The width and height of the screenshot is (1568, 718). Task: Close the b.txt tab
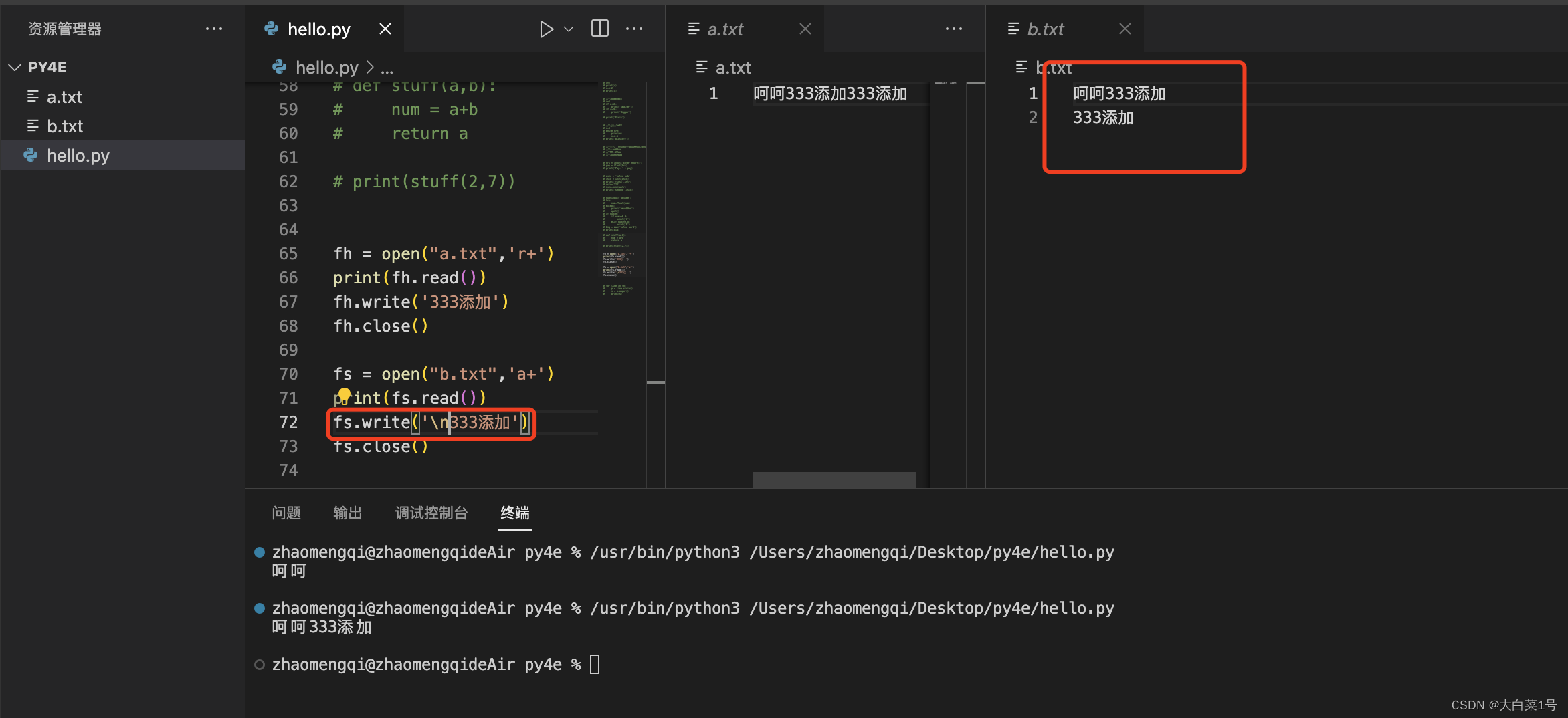(1125, 29)
